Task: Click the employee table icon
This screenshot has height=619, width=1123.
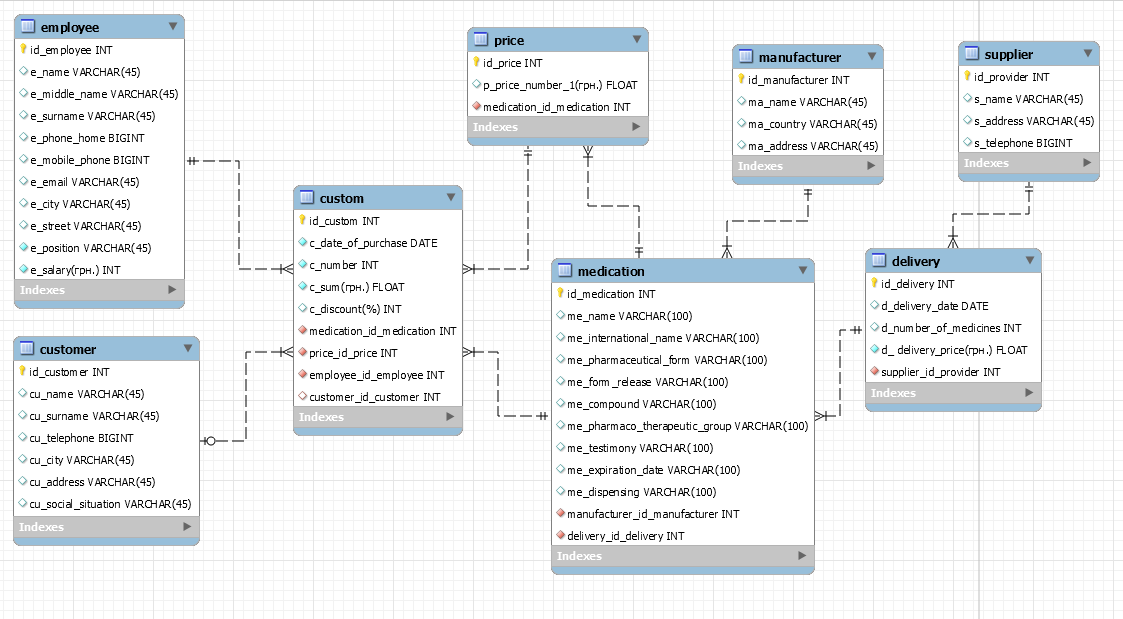Action: point(28,27)
